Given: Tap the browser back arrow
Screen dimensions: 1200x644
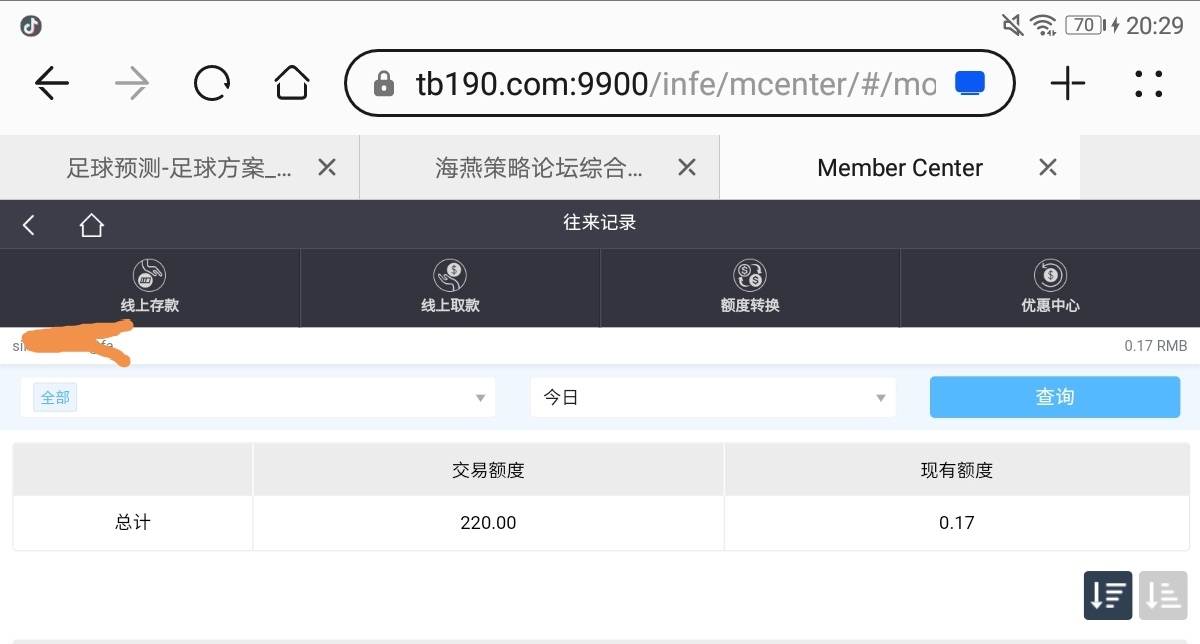Looking at the screenshot, I should pyautogui.click(x=52, y=84).
